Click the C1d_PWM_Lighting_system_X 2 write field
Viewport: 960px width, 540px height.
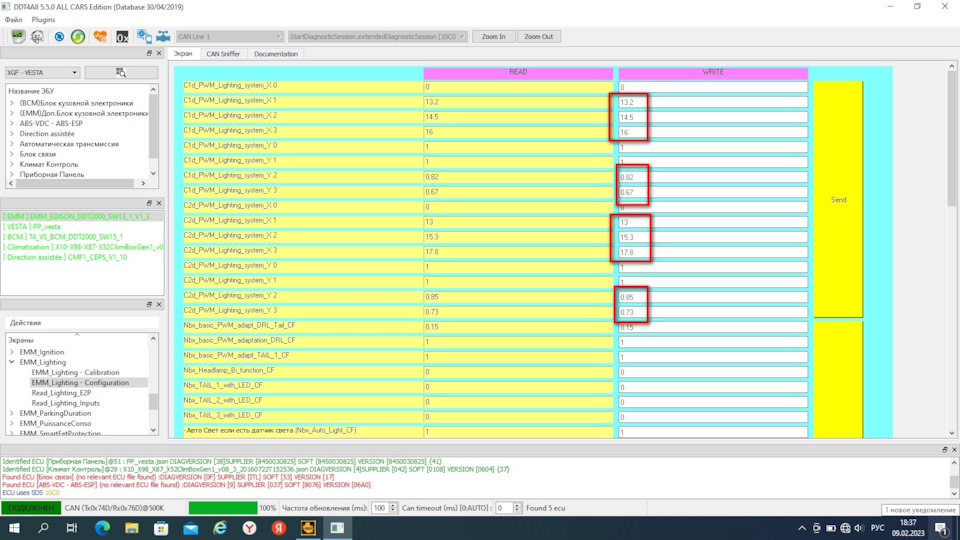[712, 117]
